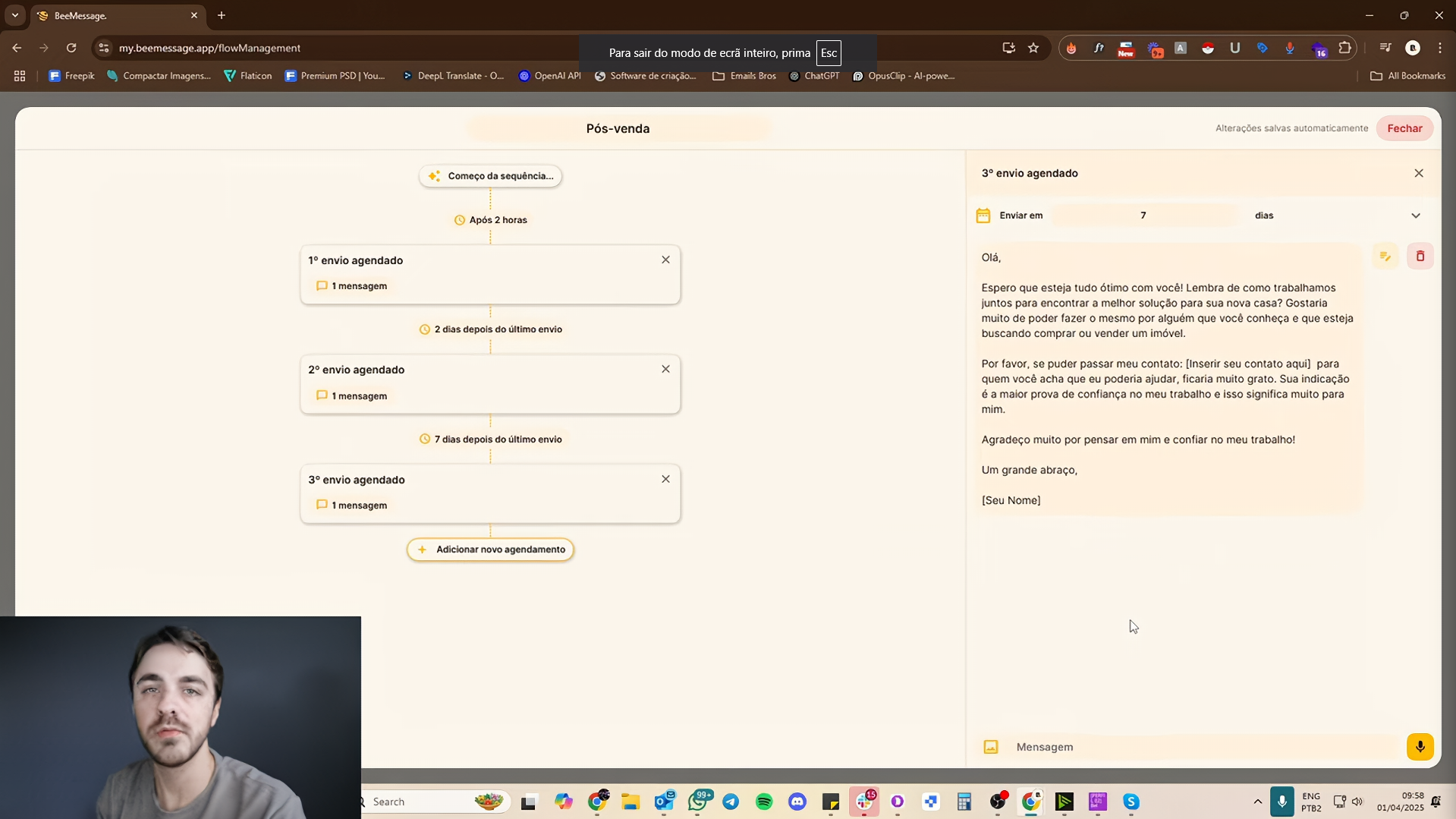Click the Enviar em days number field
Image resolution: width=1456 pixels, height=819 pixels.
coord(1143,216)
